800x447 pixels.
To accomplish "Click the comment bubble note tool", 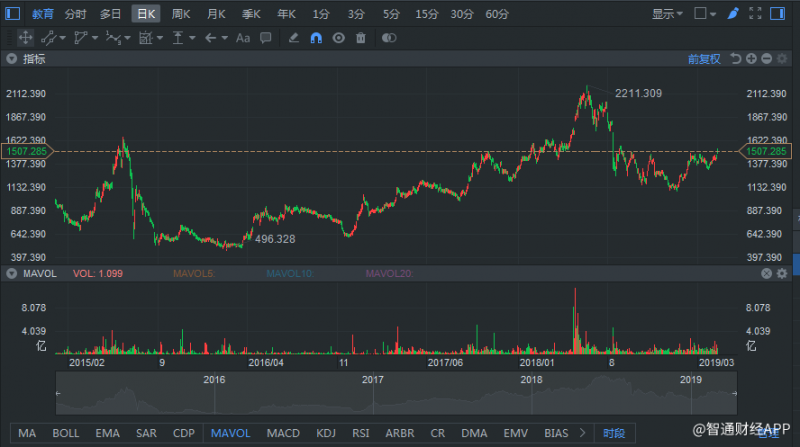I will 265,38.
